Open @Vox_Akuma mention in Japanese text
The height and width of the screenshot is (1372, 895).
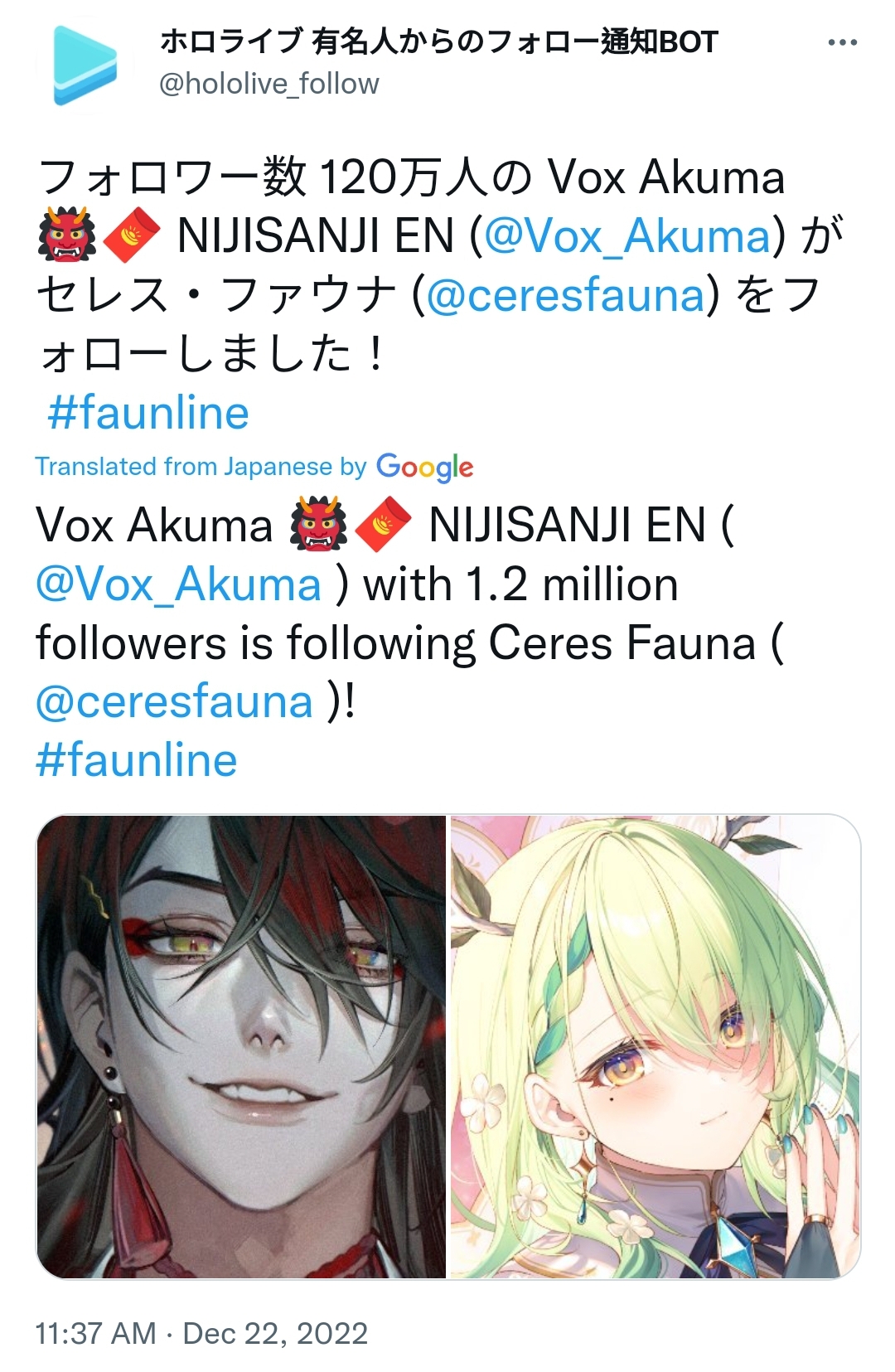pyautogui.click(x=627, y=236)
